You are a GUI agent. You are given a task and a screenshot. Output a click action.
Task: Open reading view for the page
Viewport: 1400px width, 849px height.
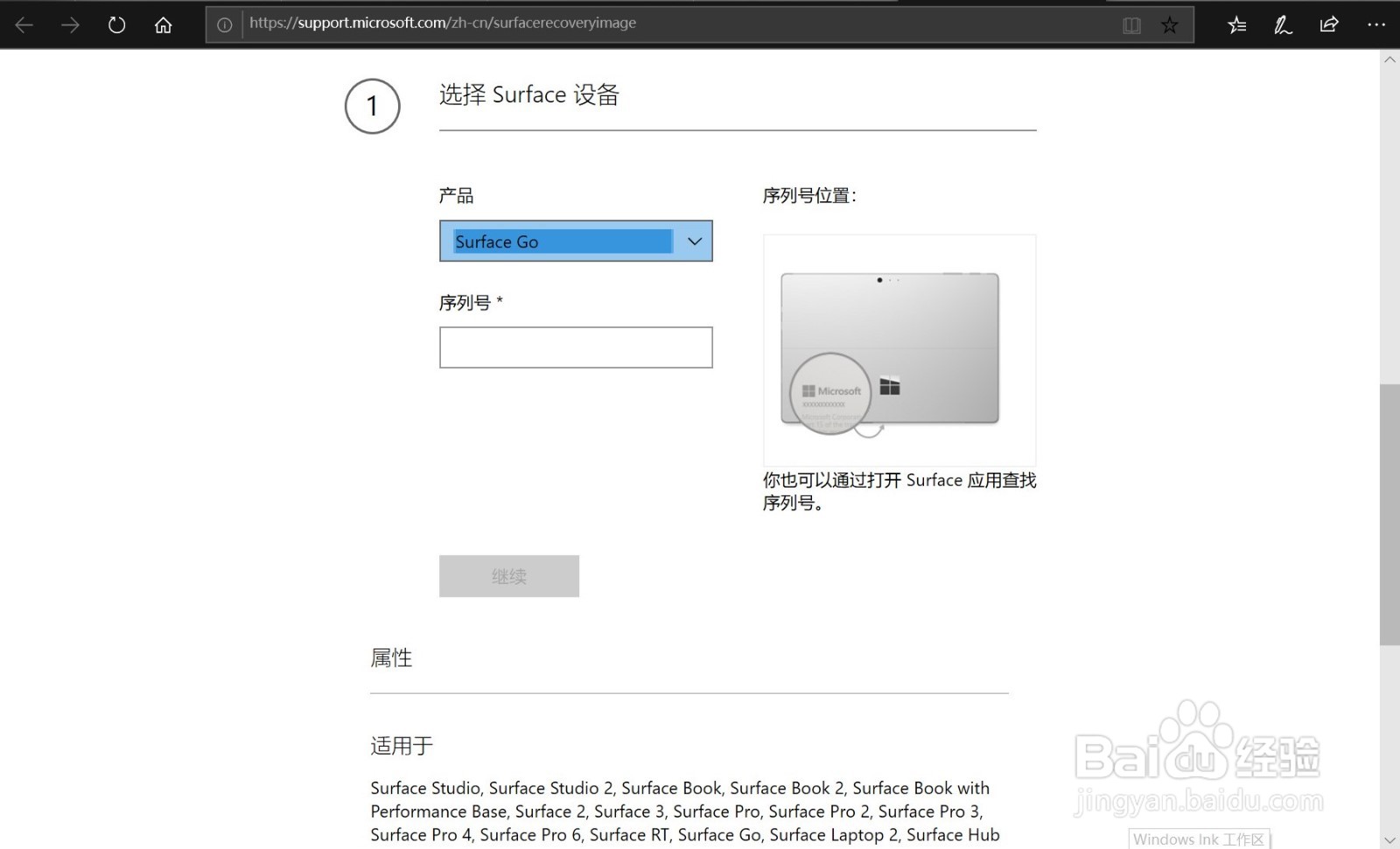coord(1131,25)
